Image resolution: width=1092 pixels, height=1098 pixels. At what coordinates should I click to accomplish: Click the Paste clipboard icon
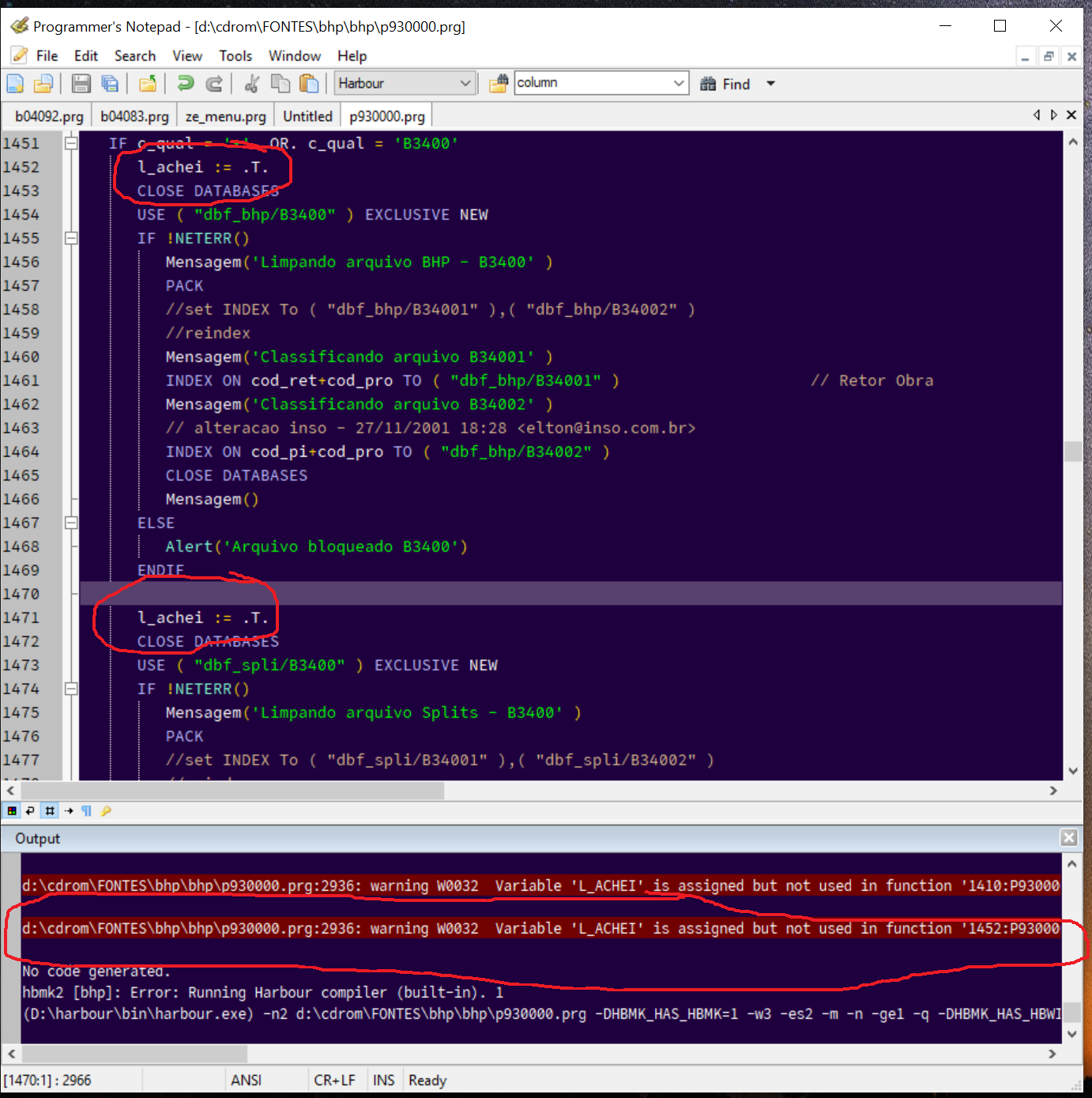(309, 84)
